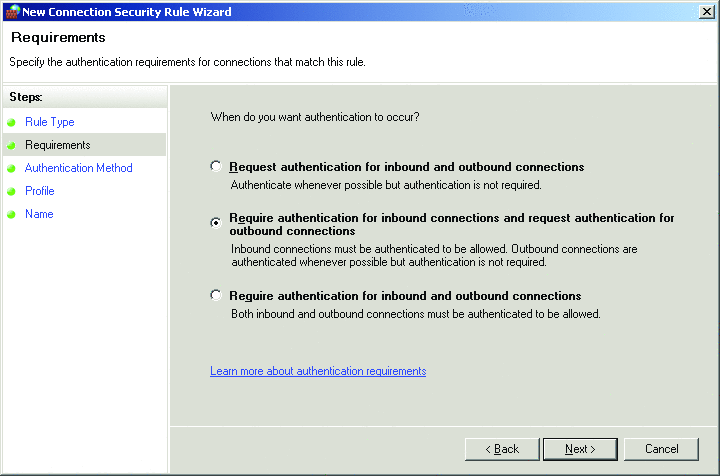The width and height of the screenshot is (720, 476).
Task: Click green bullet beside Rule Type
Action: 12,122
